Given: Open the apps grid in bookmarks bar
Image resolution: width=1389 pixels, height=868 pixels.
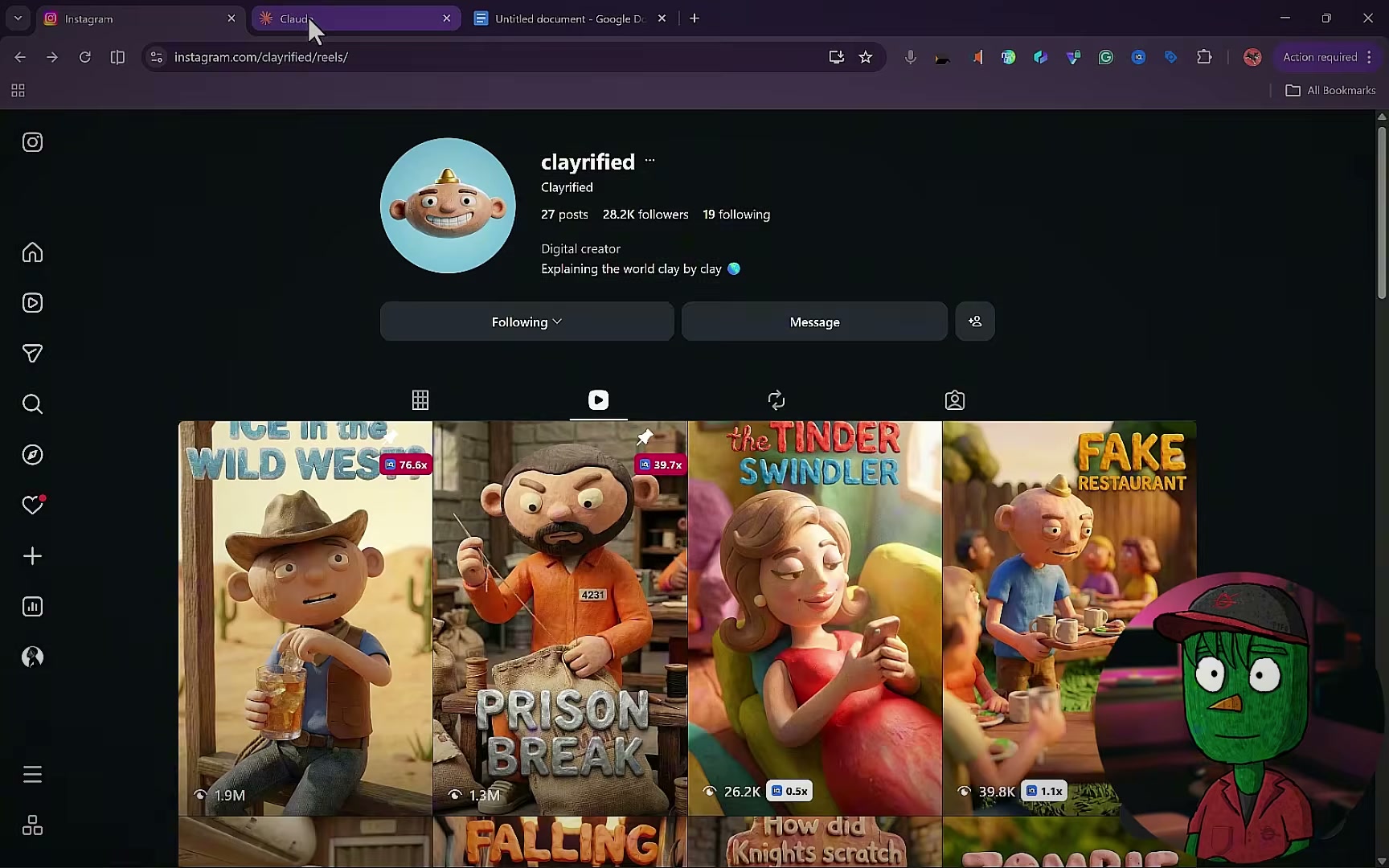Looking at the screenshot, I should [x=18, y=90].
